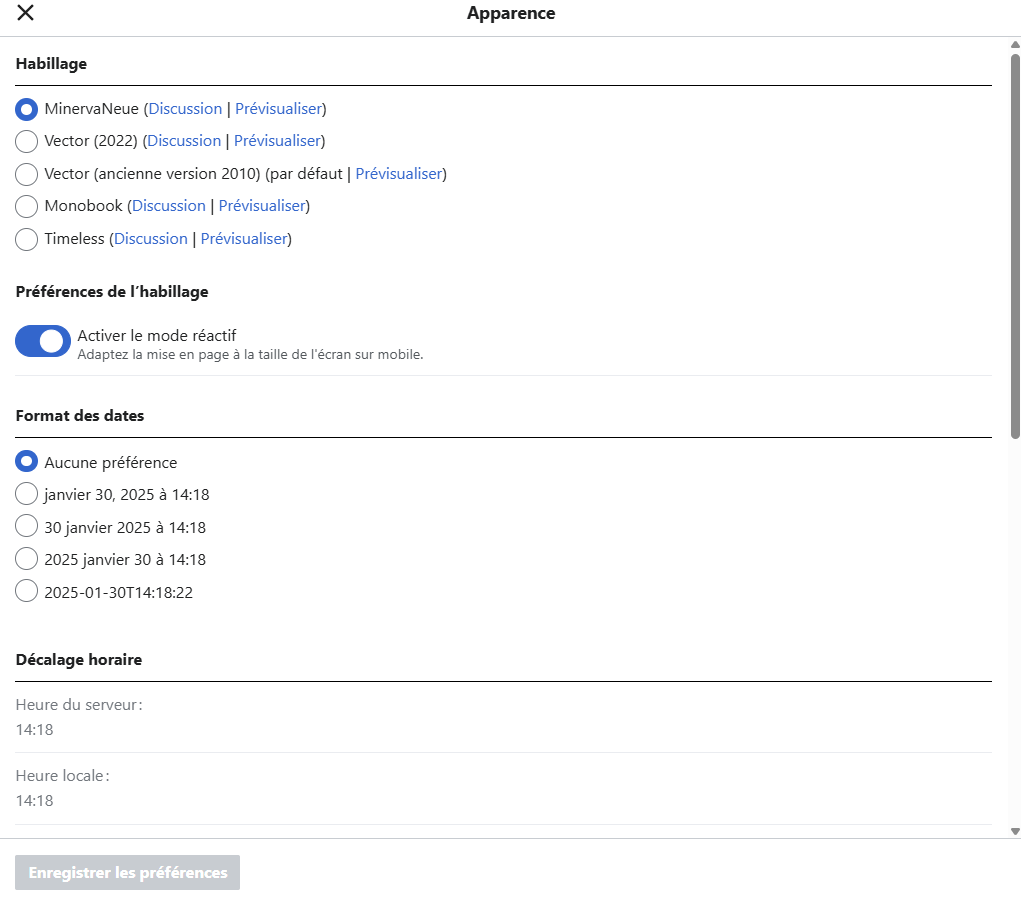The height and width of the screenshot is (901, 1021).
Task: Click the Enregistrer les préférences button
Action: tap(128, 872)
